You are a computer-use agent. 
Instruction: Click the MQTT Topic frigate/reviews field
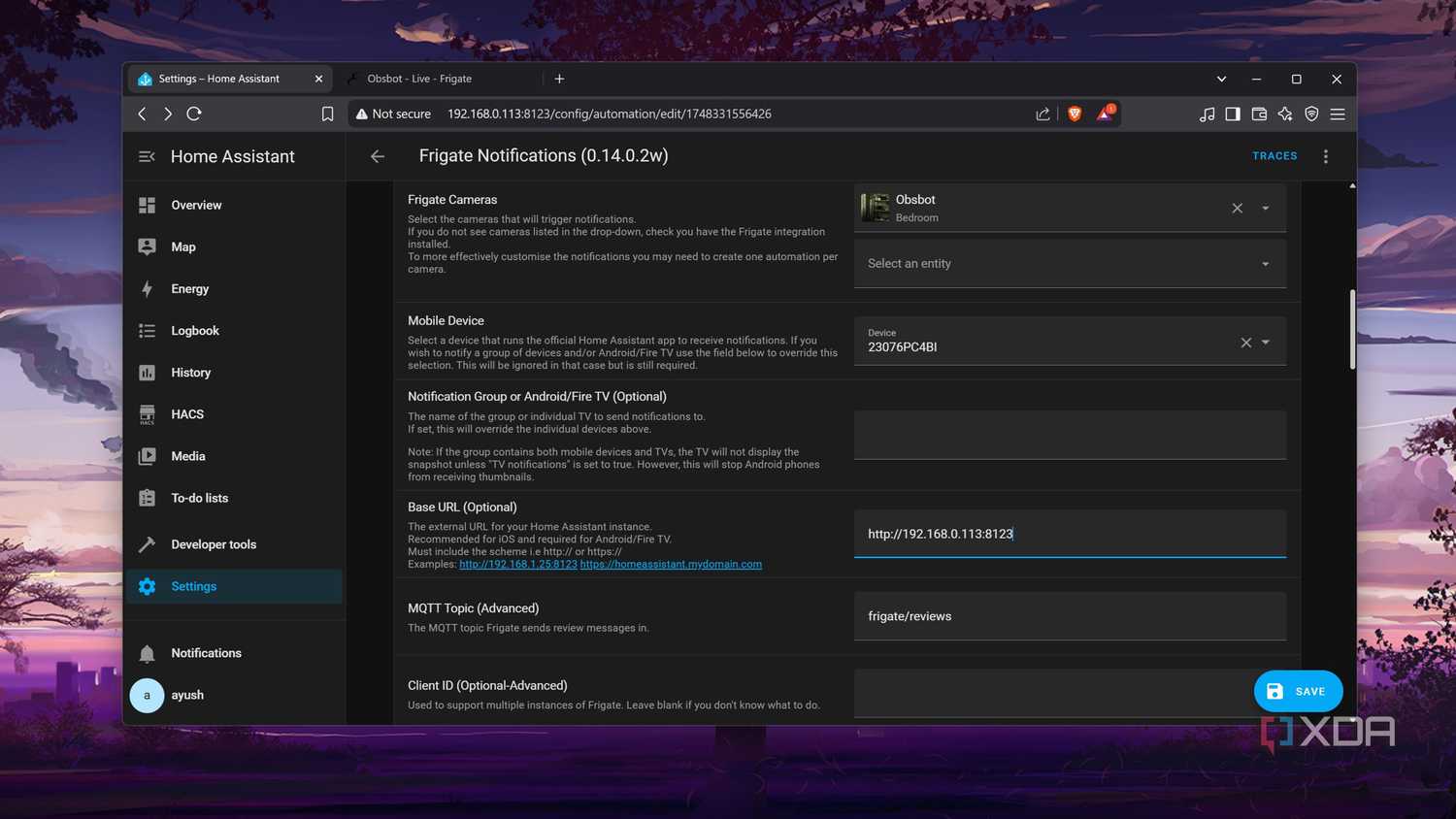1070,616
